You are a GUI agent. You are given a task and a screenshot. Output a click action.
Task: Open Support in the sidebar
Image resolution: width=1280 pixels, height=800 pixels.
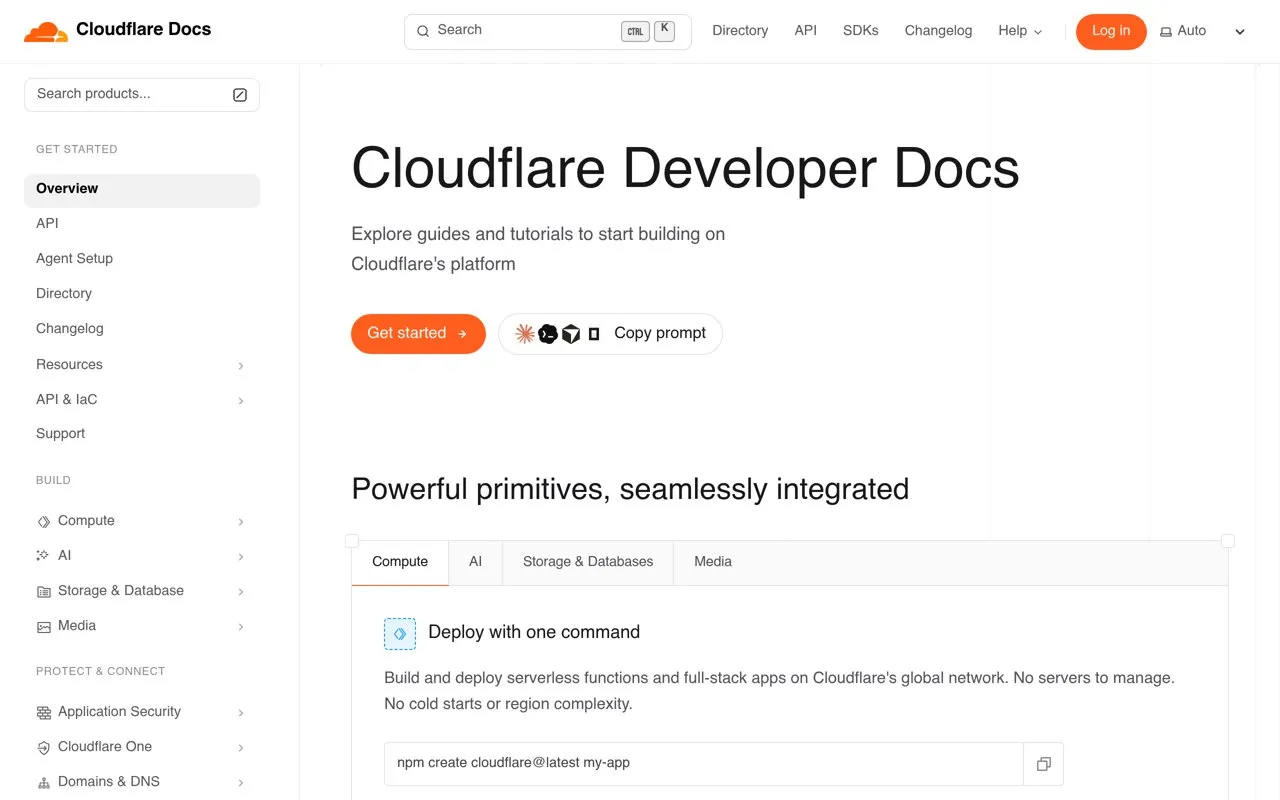tap(60, 434)
